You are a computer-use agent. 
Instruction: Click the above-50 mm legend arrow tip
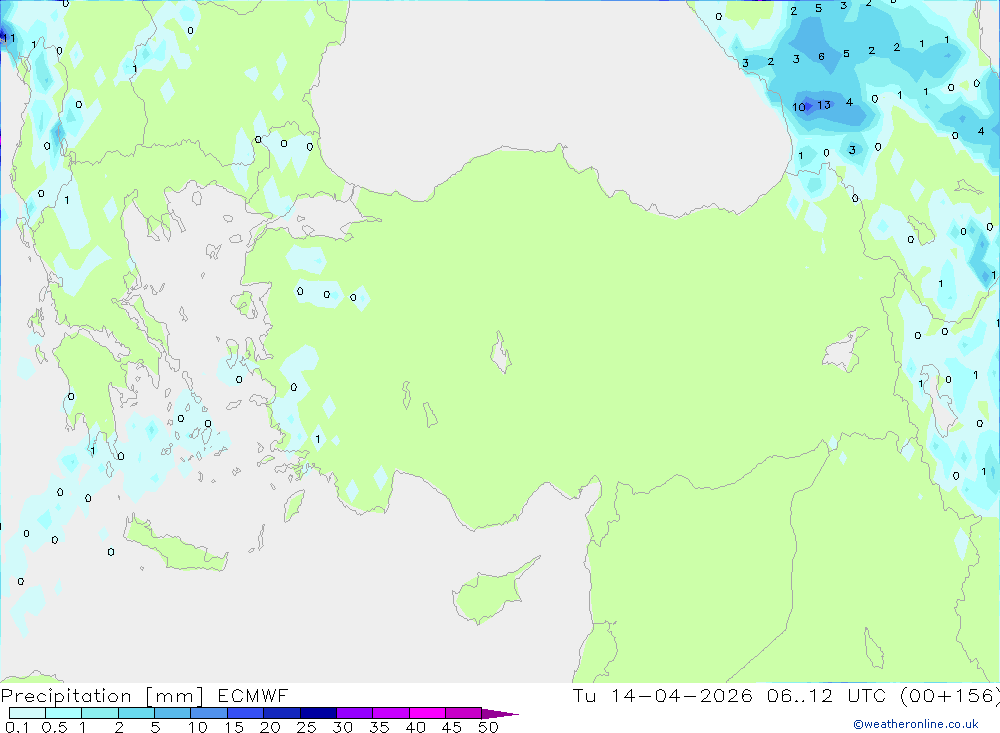coord(501,714)
